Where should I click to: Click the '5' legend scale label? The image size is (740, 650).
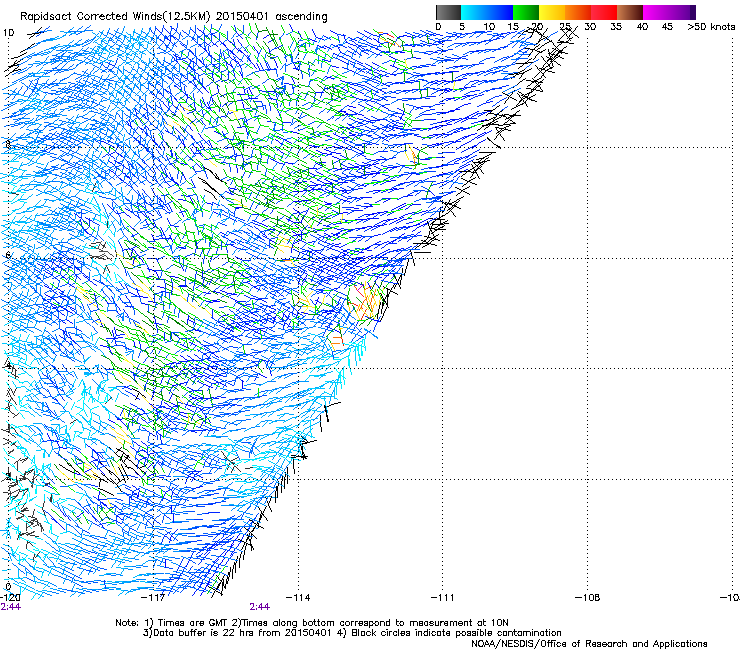pos(462,27)
